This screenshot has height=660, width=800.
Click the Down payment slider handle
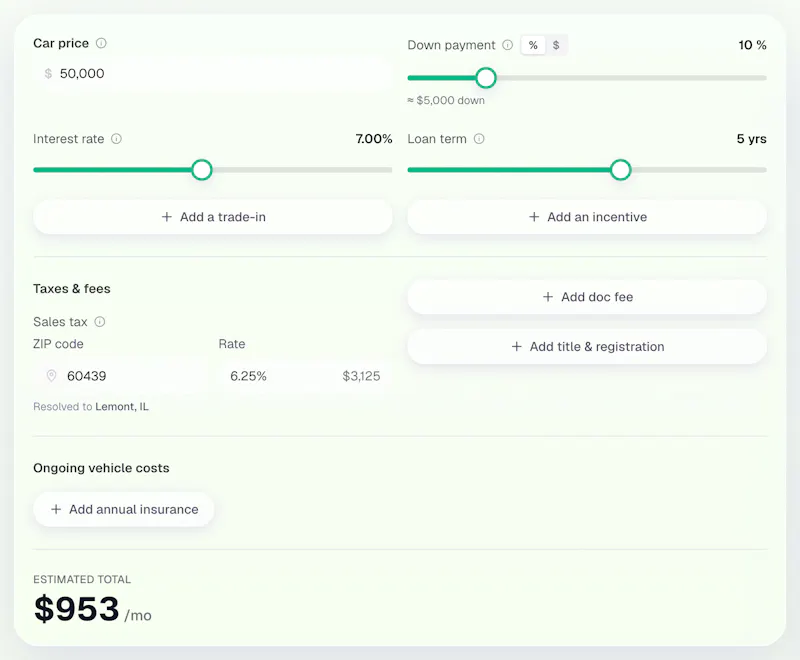click(486, 78)
